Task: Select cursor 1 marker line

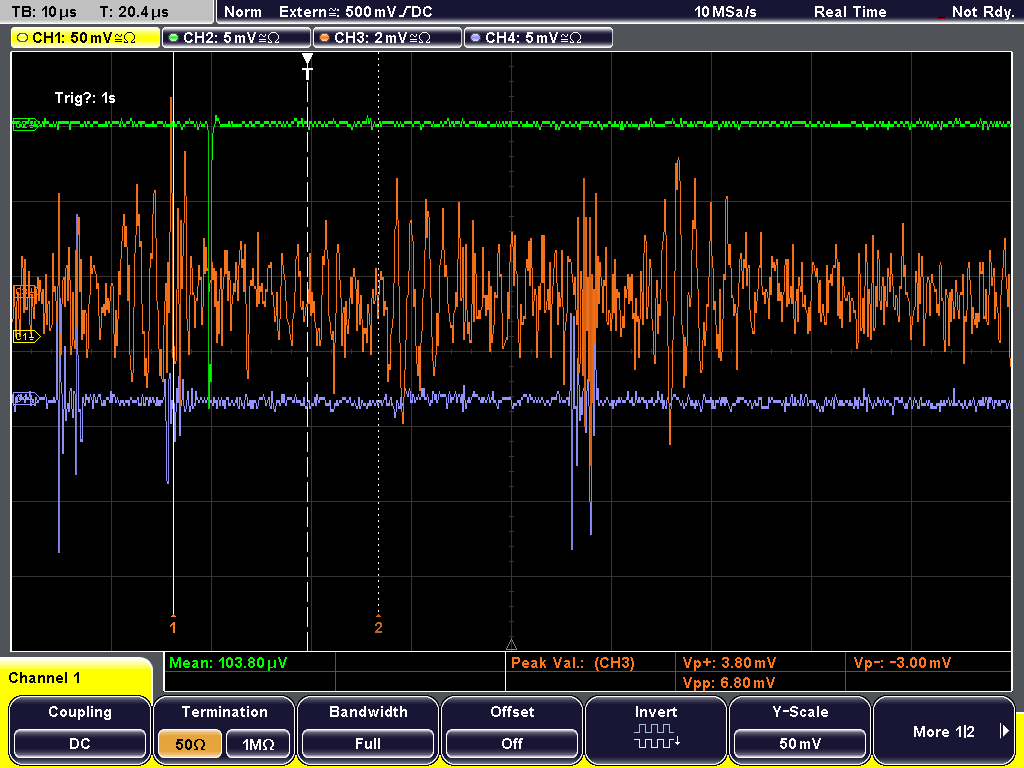Action: pyautogui.click(x=173, y=340)
